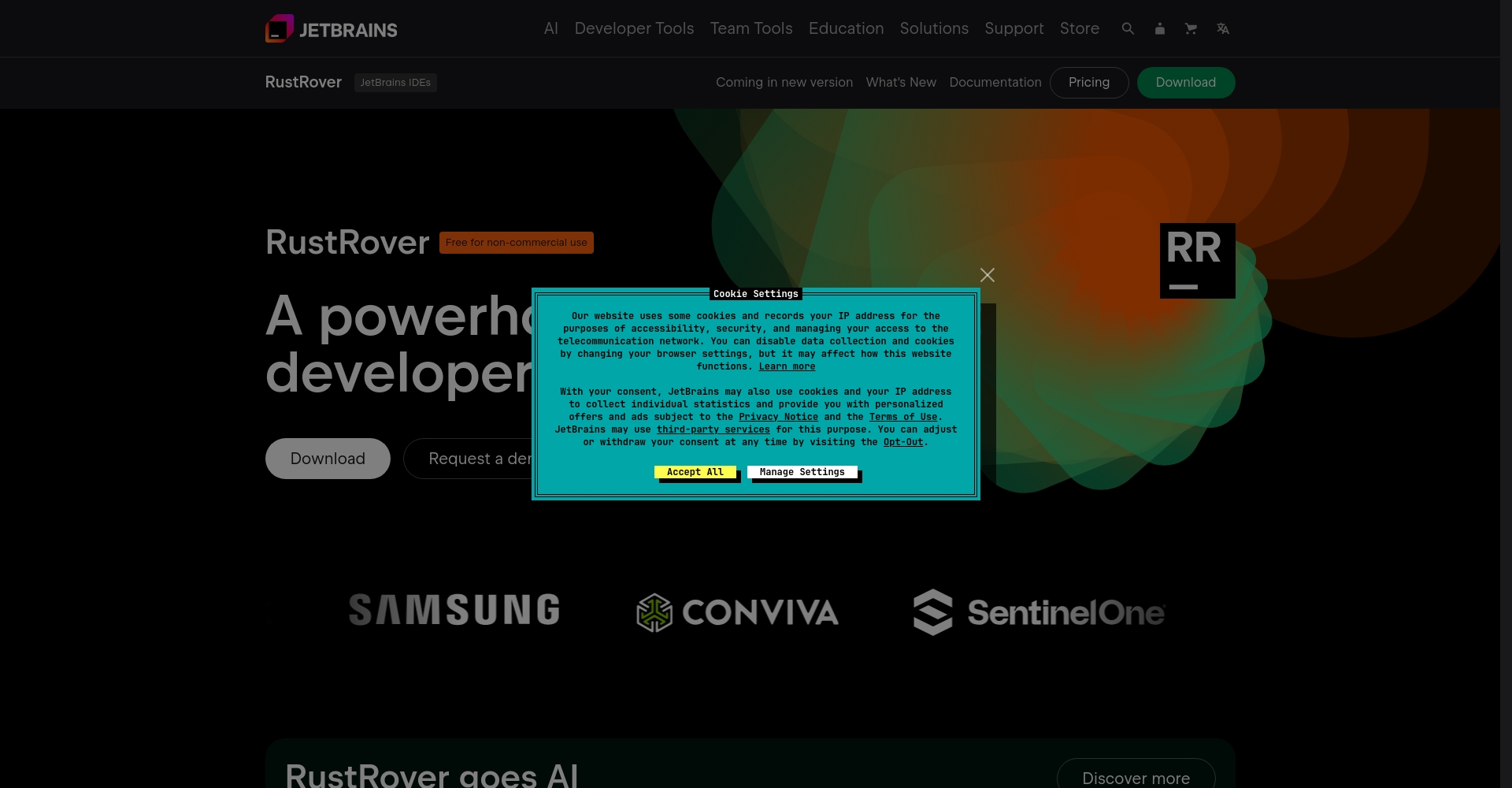
Task: Open Manage Settings for cookies
Action: 802,472
